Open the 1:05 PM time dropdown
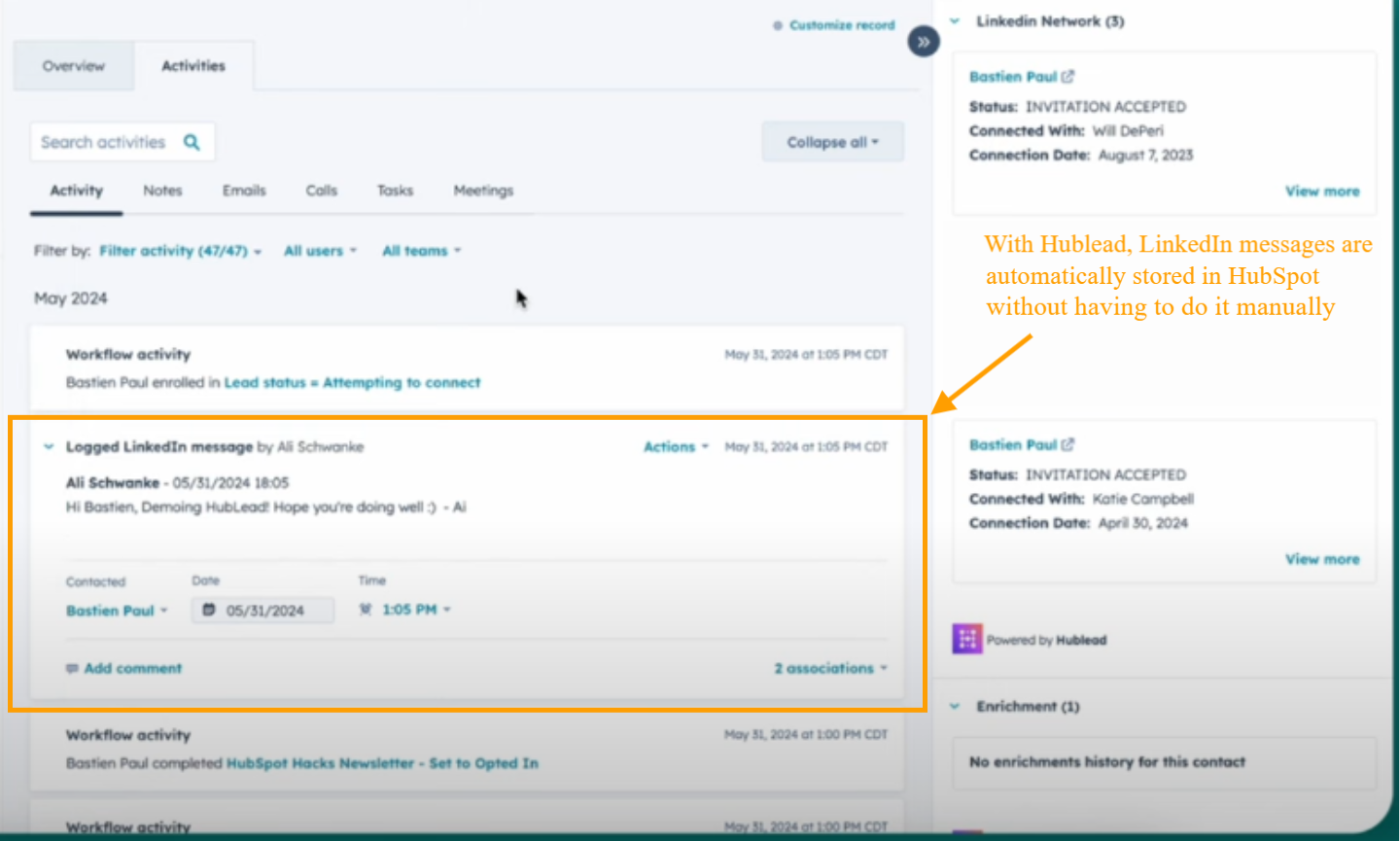Viewport: 1400px width, 841px height. coord(417,610)
